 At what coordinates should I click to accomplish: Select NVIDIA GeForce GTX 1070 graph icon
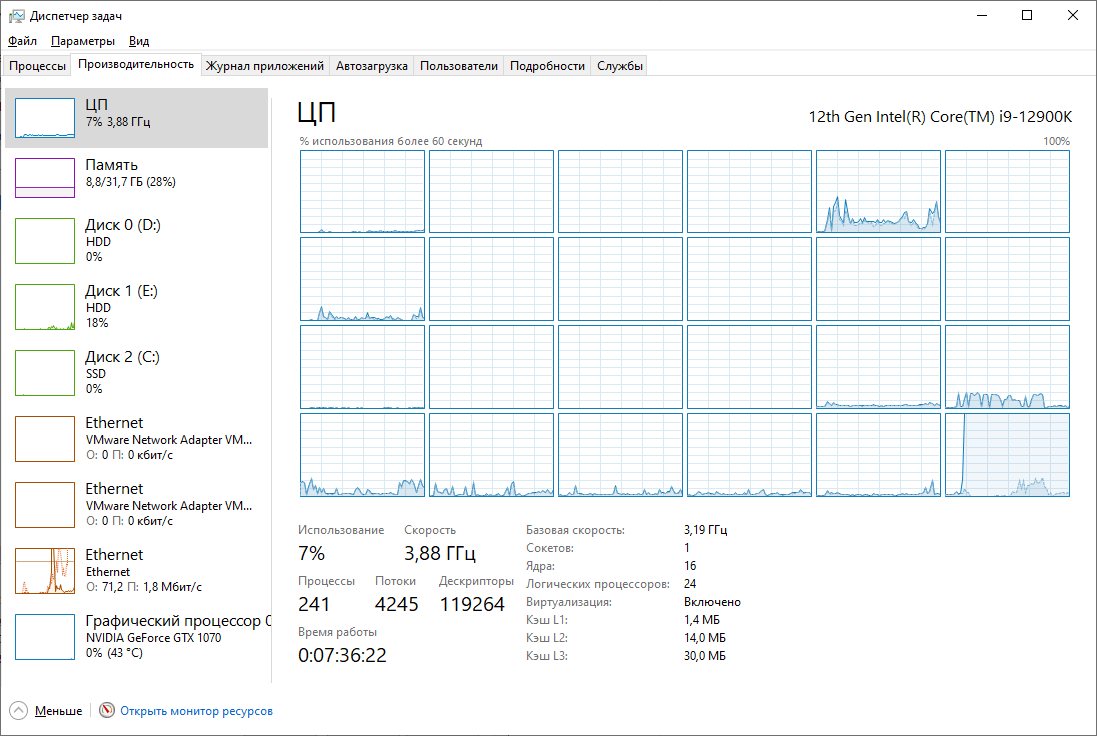[45, 637]
